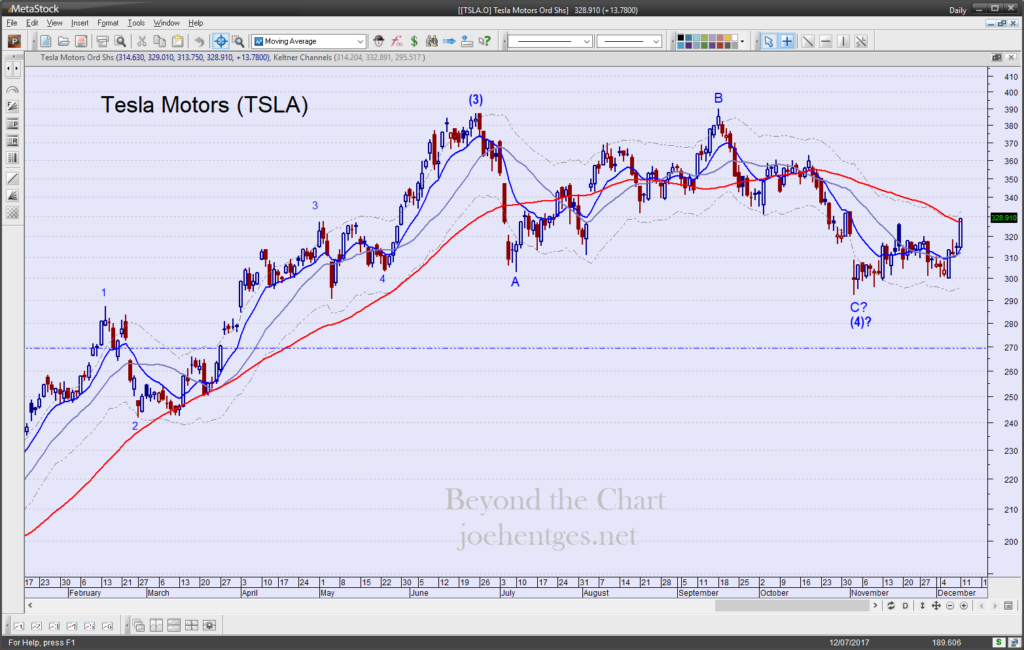Pick the red color swatch
Viewport: 1024px width, 650px height.
pos(720,45)
